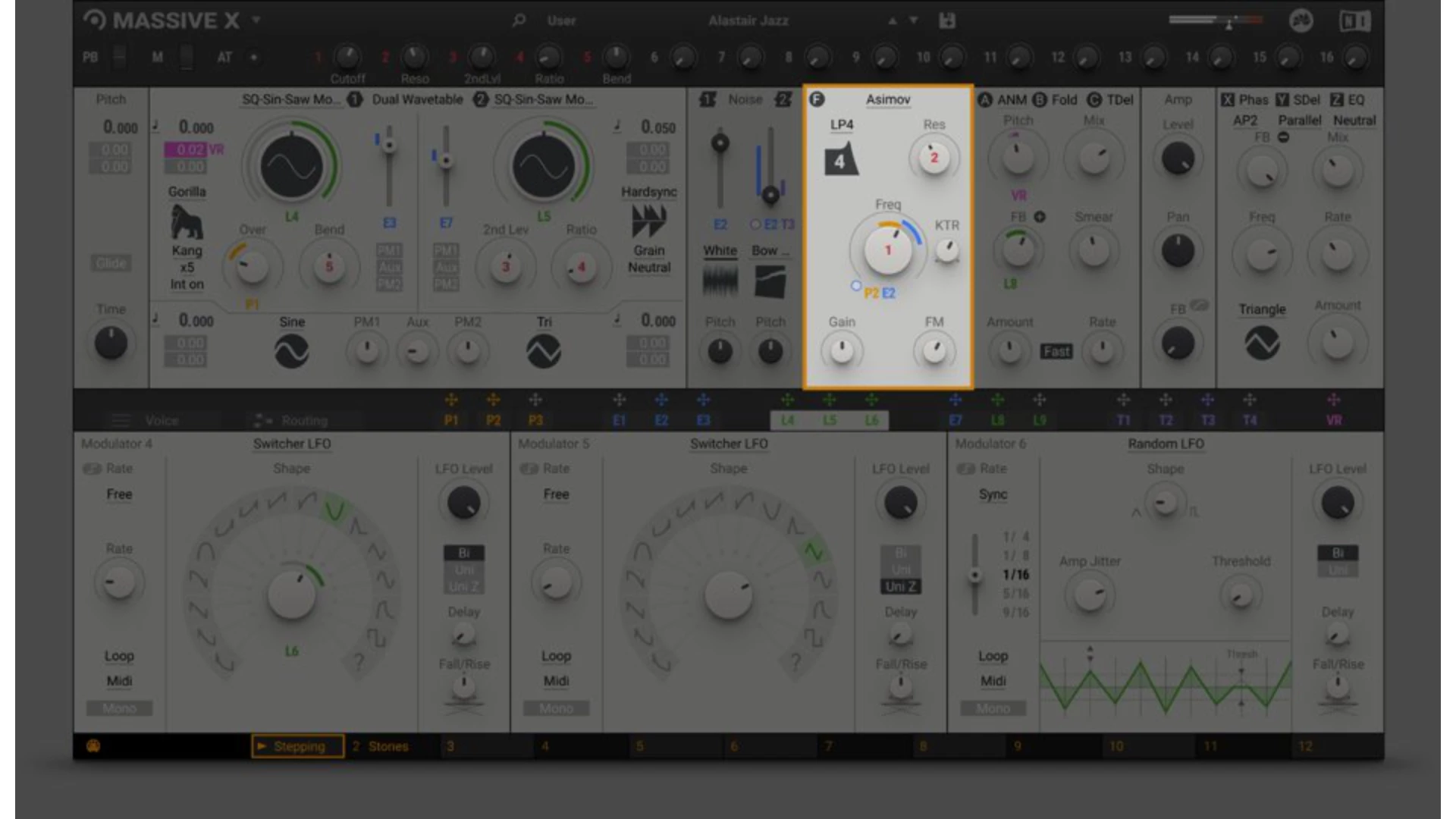
Task: Click macro knob 1 Cutoff
Action: point(347,57)
